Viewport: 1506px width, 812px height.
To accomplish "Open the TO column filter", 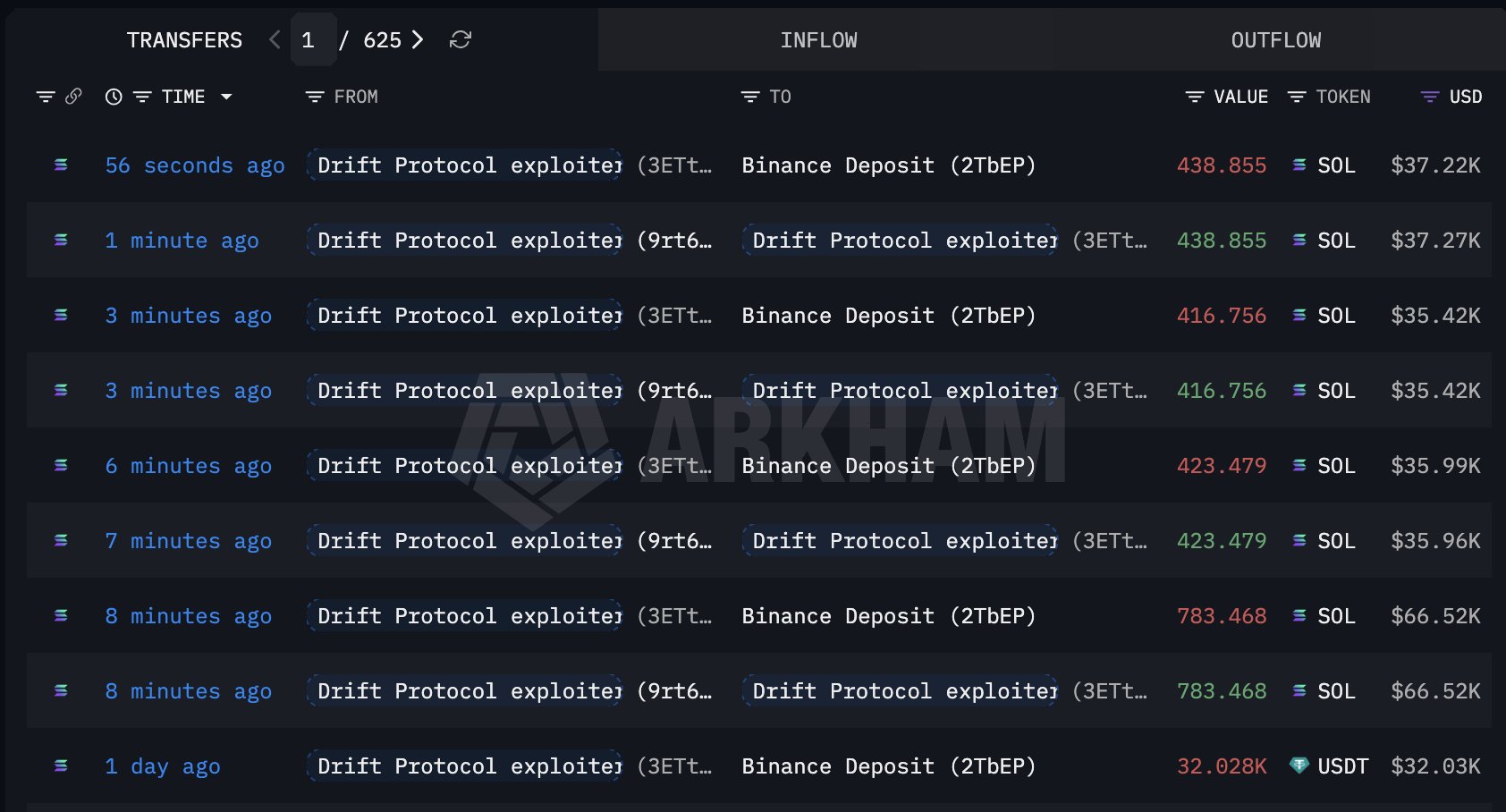I will click(x=750, y=97).
